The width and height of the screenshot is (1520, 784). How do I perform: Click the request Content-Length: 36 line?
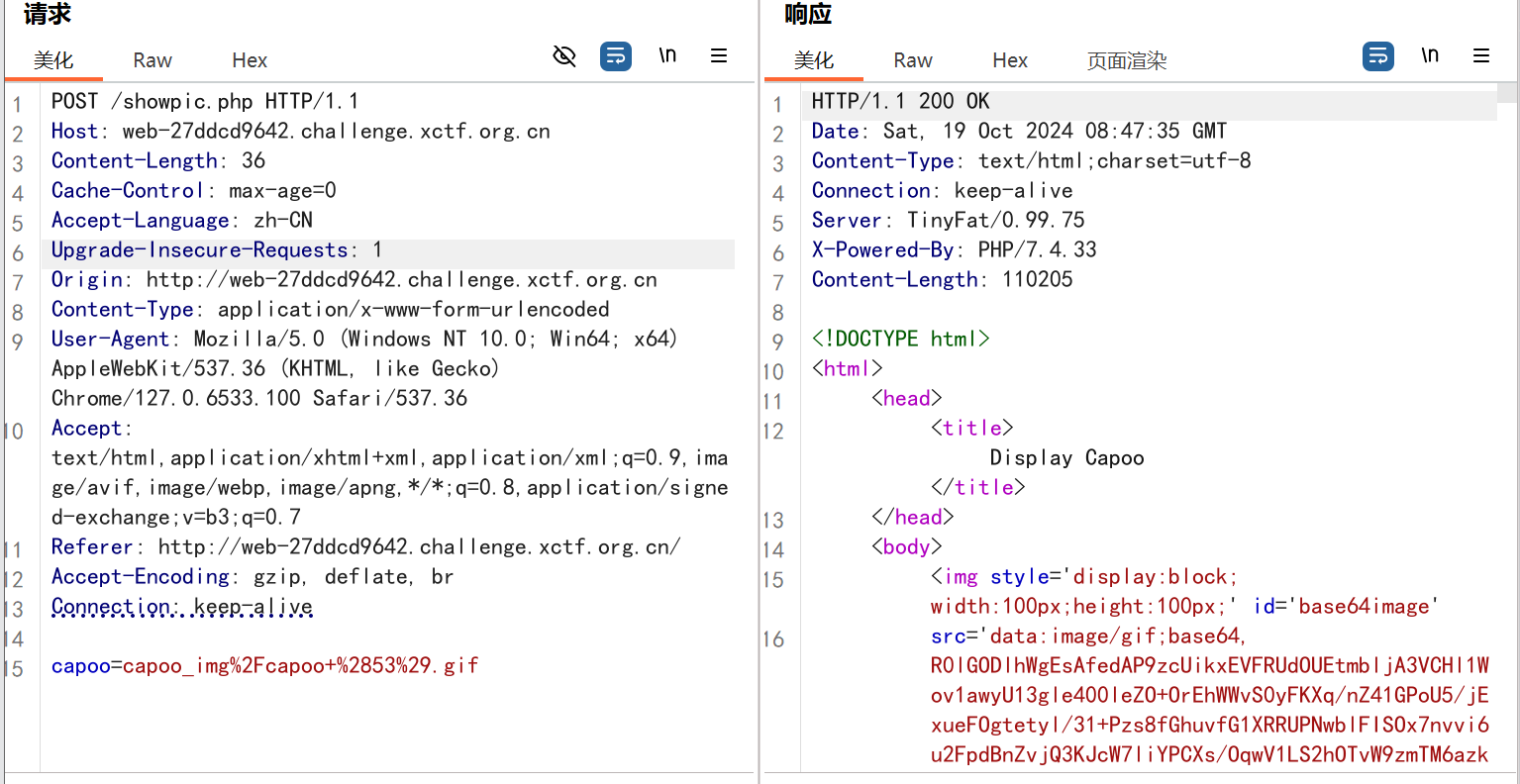click(x=158, y=160)
